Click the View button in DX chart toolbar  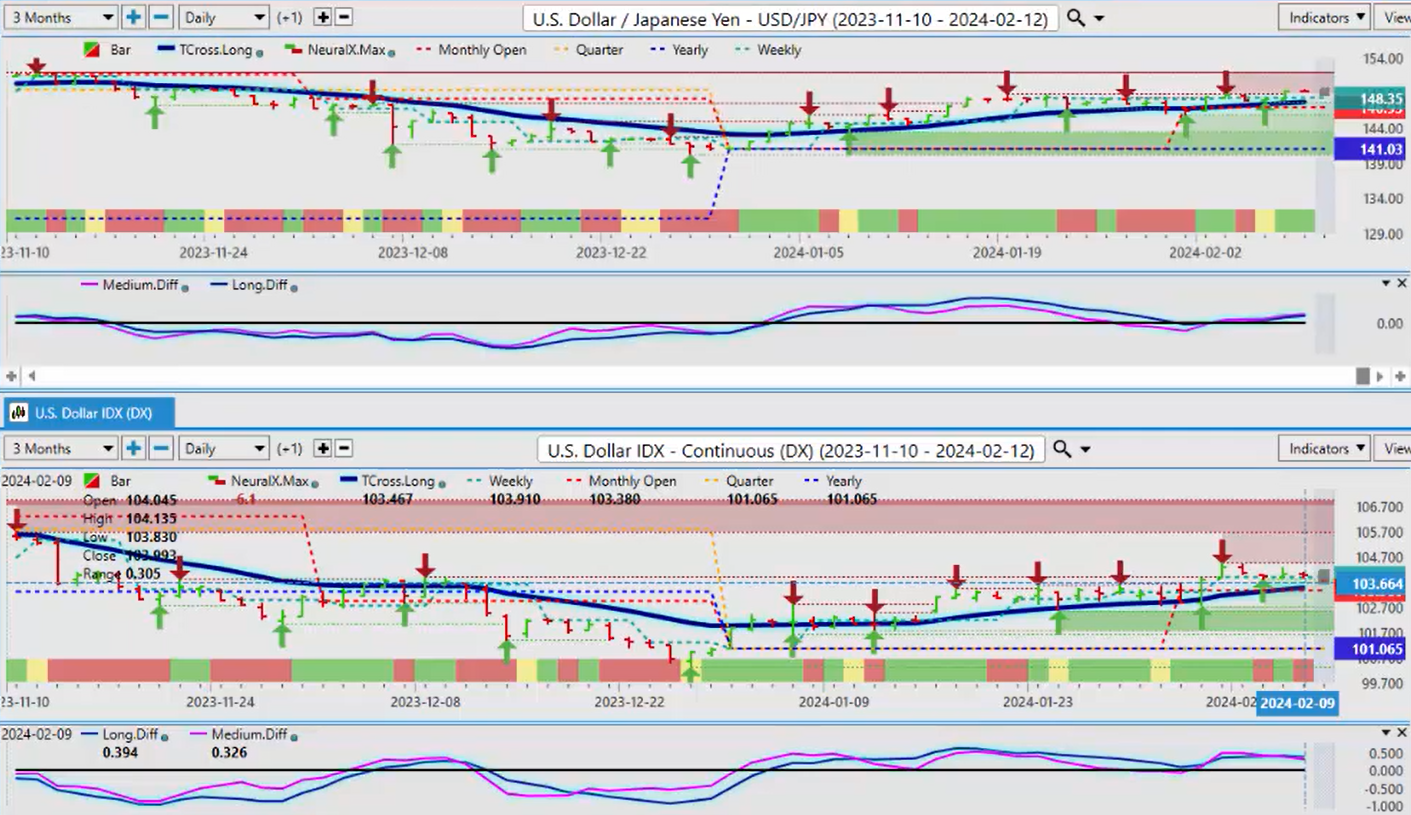click(x=1393, y=448)
